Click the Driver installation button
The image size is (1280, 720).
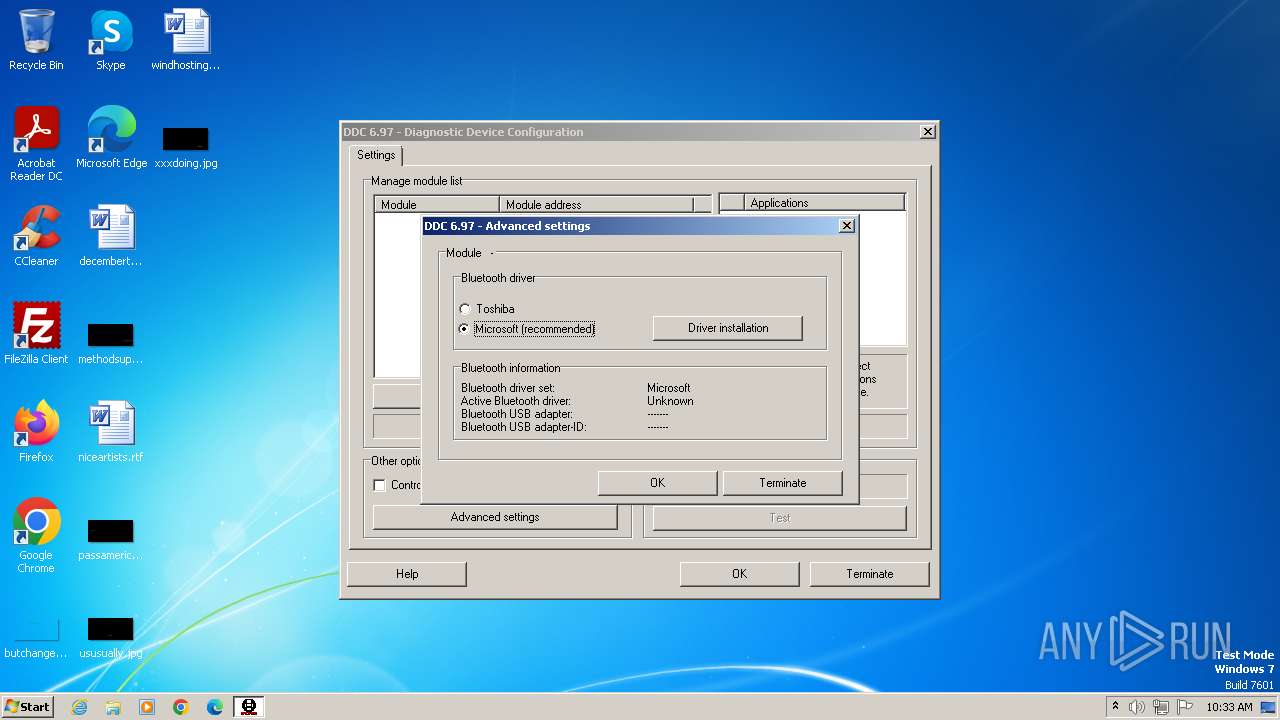728,328
